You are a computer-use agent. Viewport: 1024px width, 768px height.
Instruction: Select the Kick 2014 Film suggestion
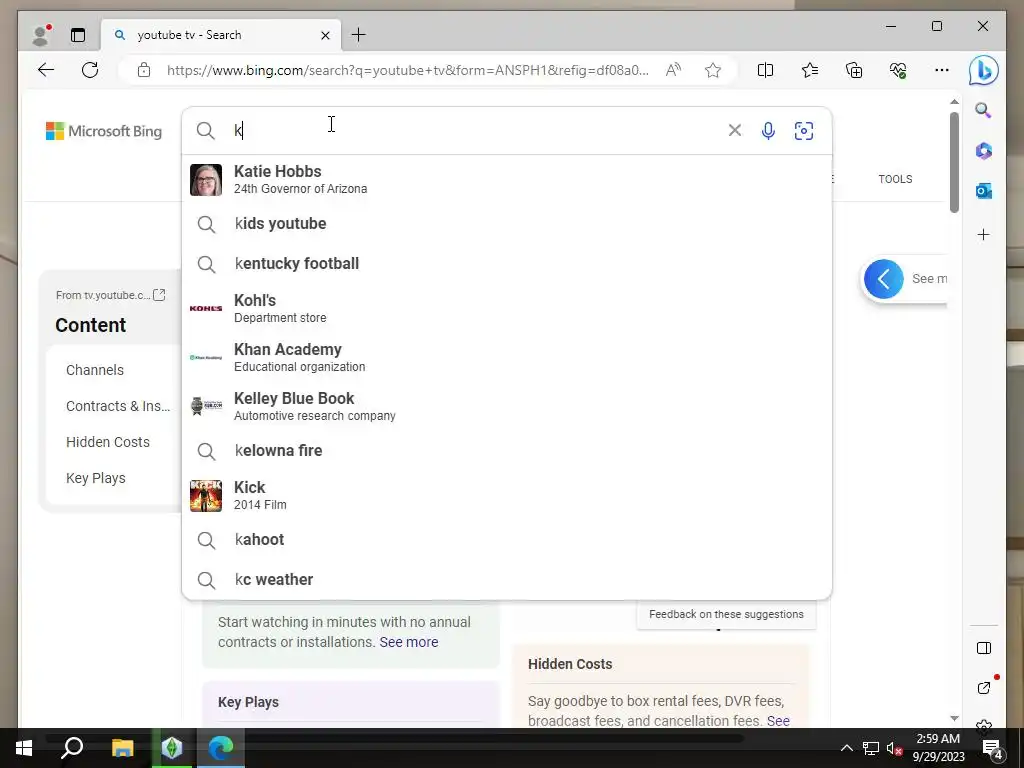coord(506,495)
